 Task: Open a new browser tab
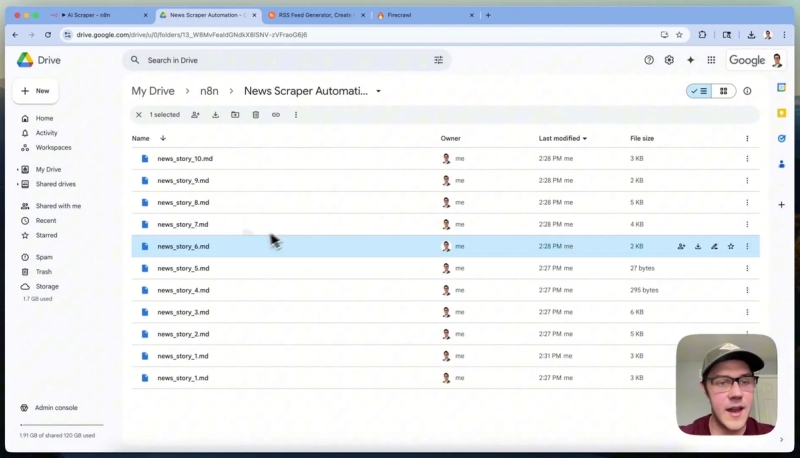pos(488,15)
